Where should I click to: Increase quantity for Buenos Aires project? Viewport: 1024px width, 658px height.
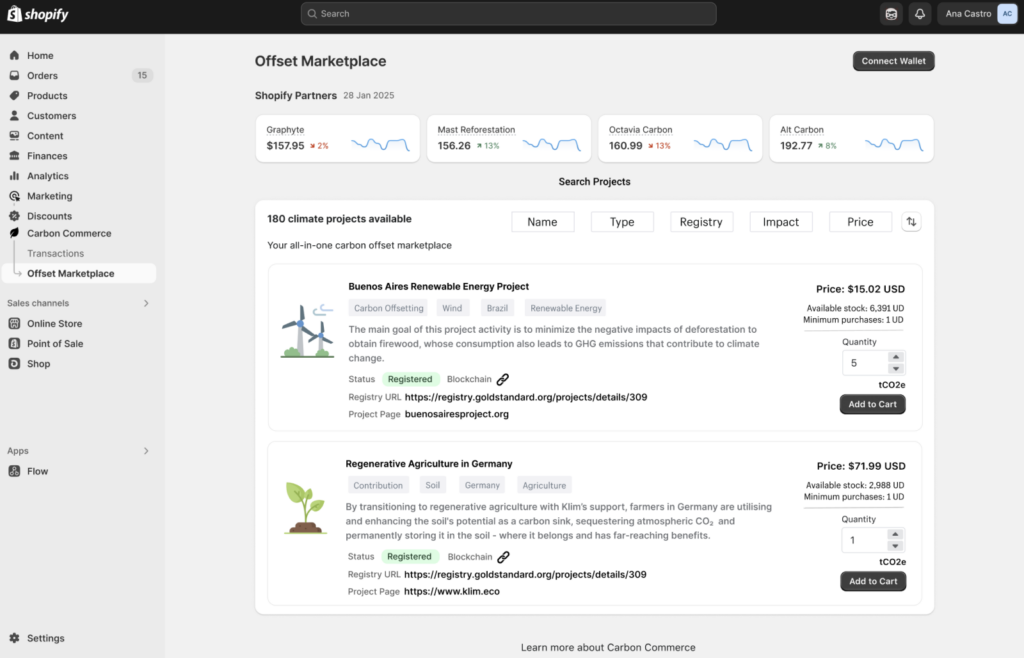[896, 357]
